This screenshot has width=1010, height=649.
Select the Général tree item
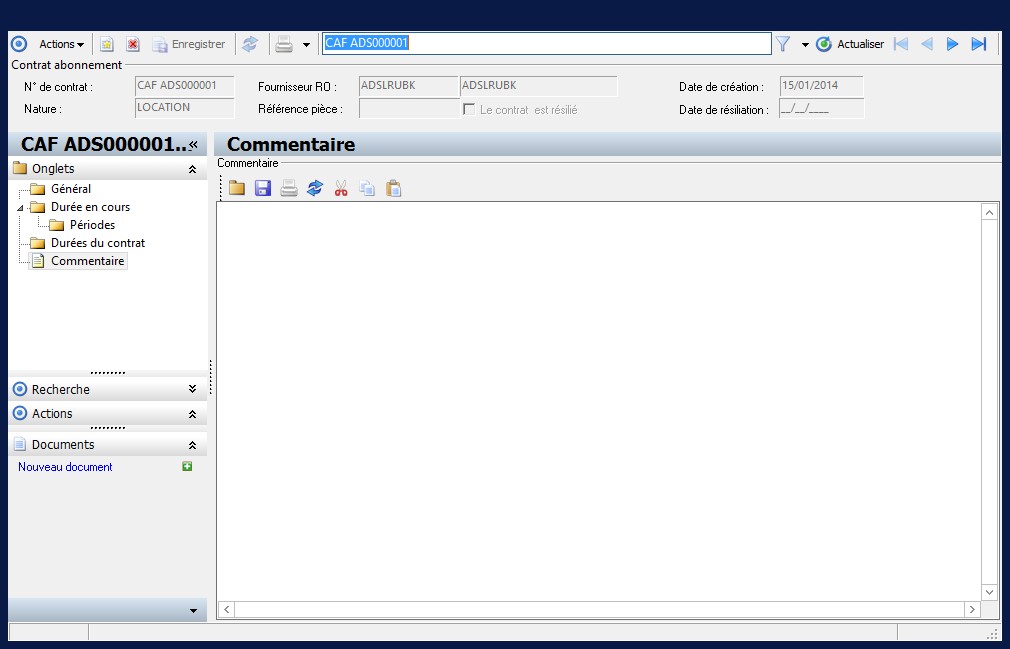[x=71, y=189]
